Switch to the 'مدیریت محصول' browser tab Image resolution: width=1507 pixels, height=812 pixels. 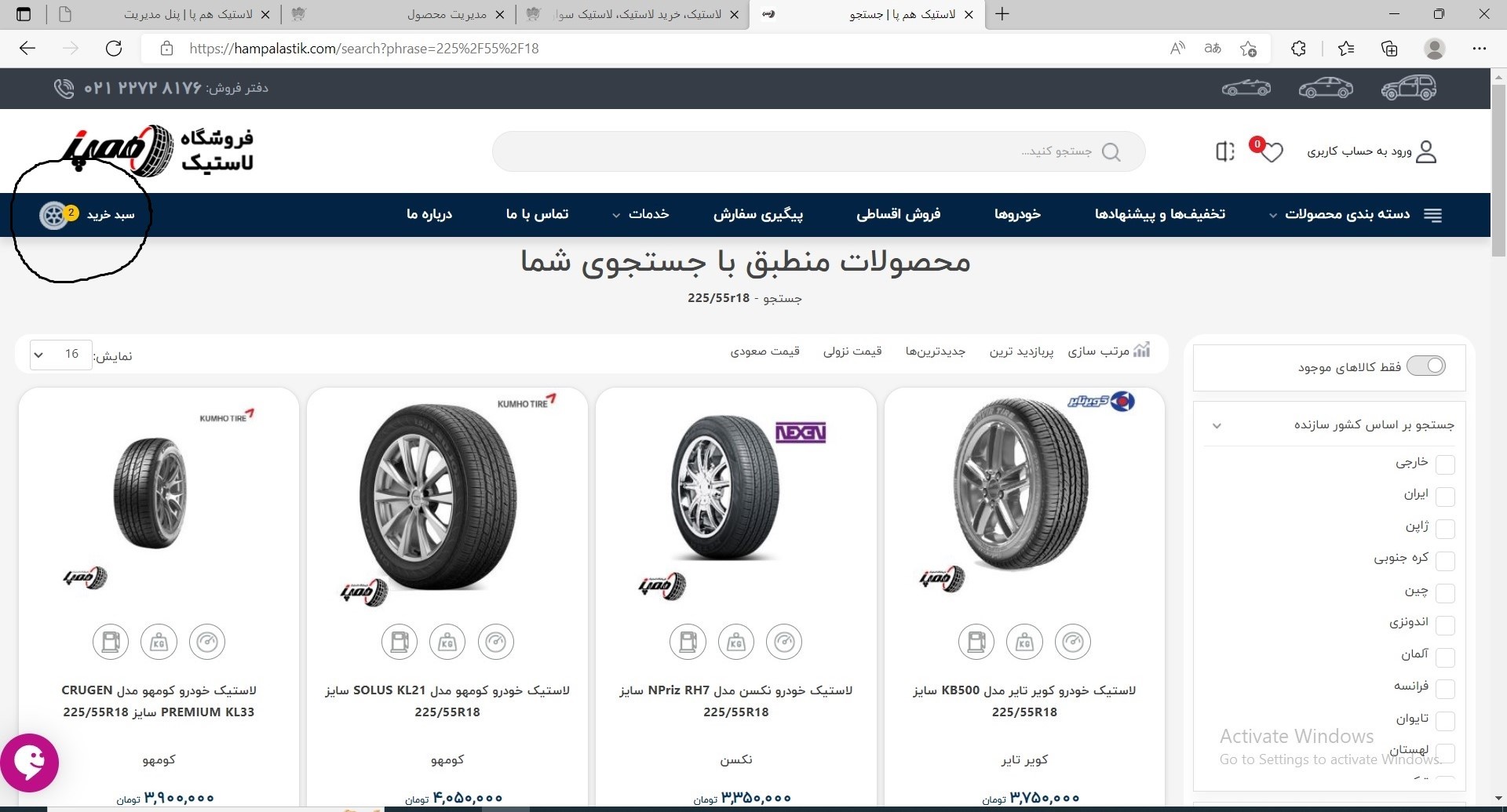point(447,14)
